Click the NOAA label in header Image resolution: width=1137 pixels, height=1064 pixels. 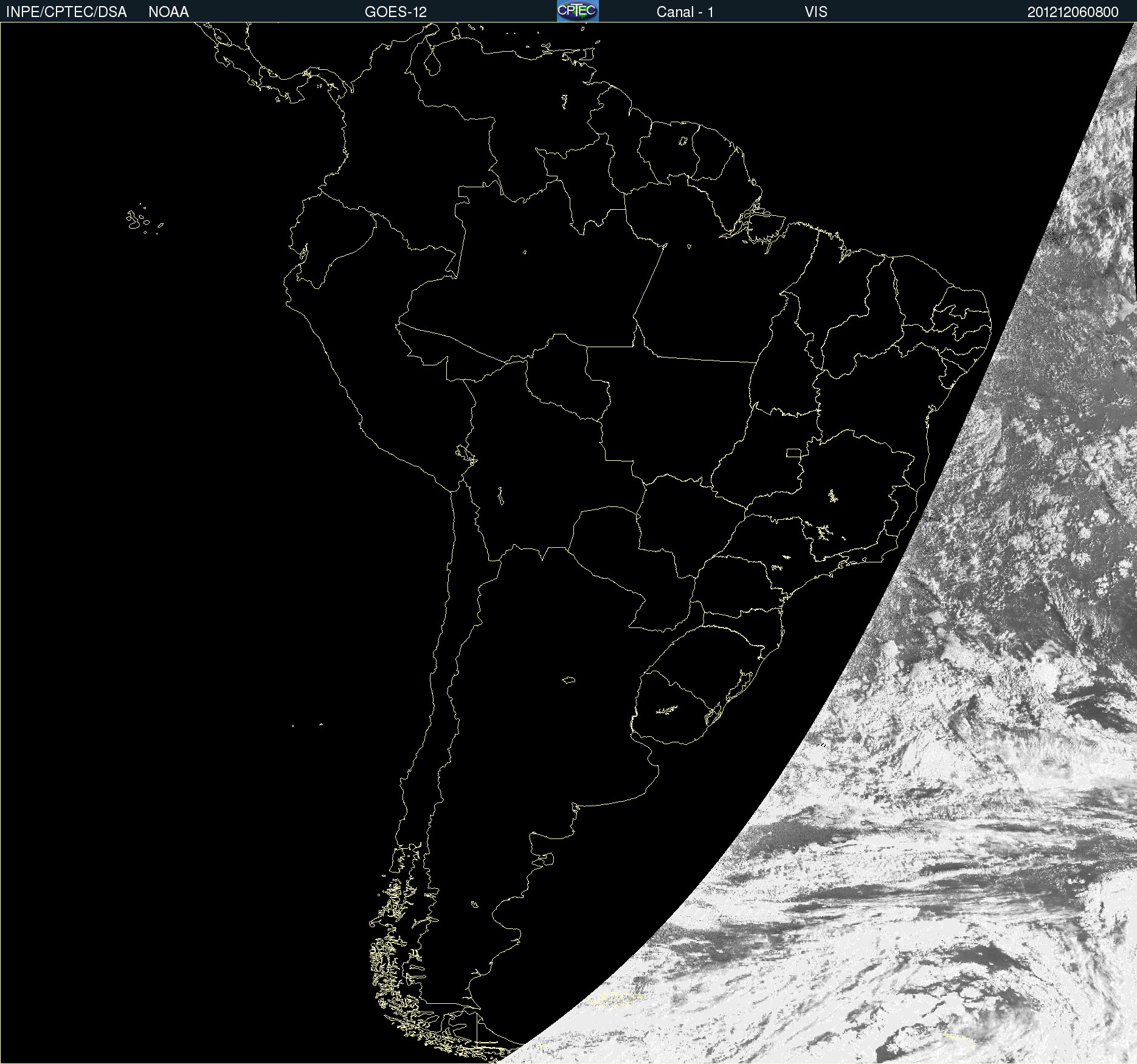(168, 12)
